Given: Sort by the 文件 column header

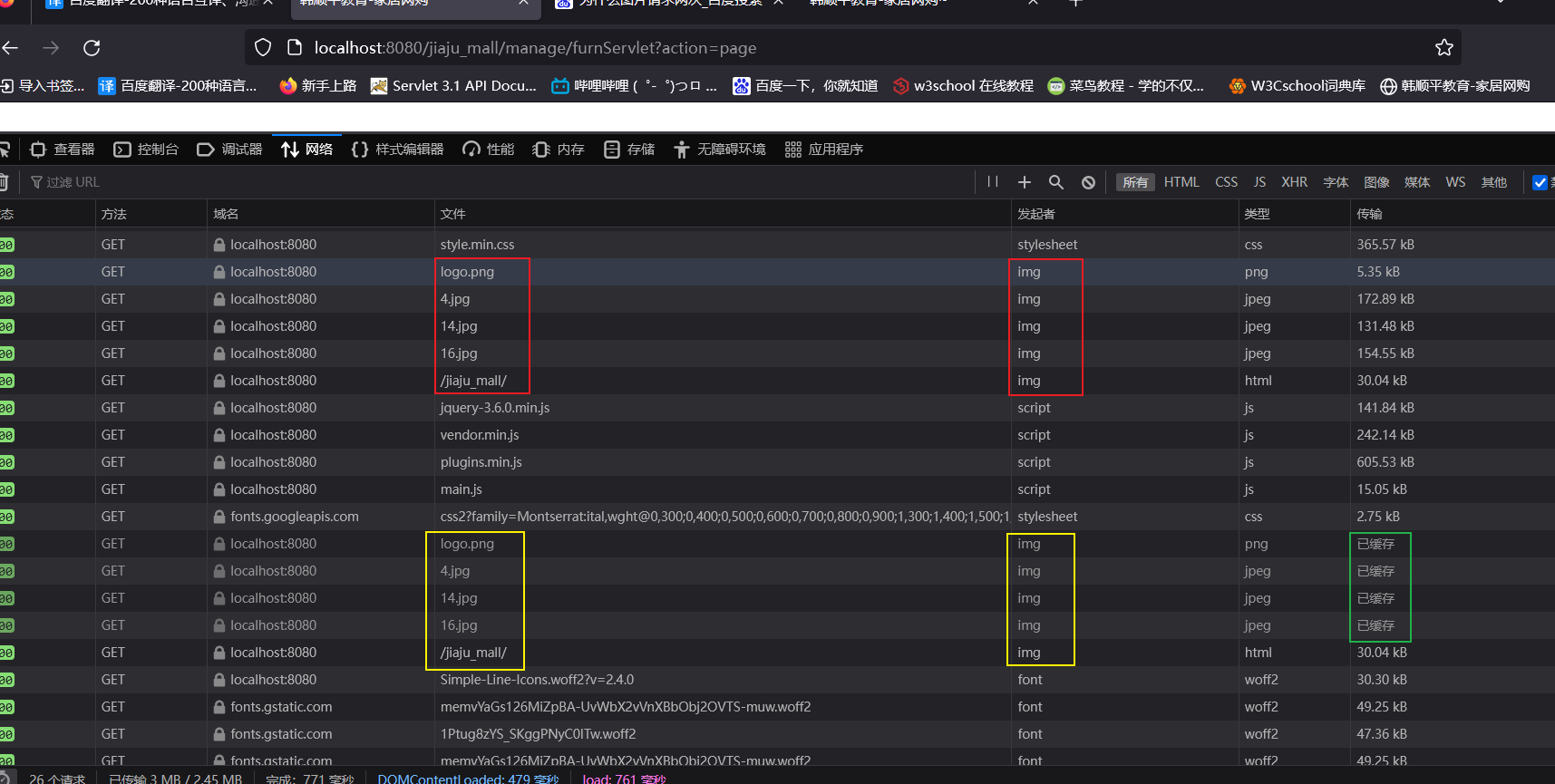Looking at the screenshot, I should point(723,214).
